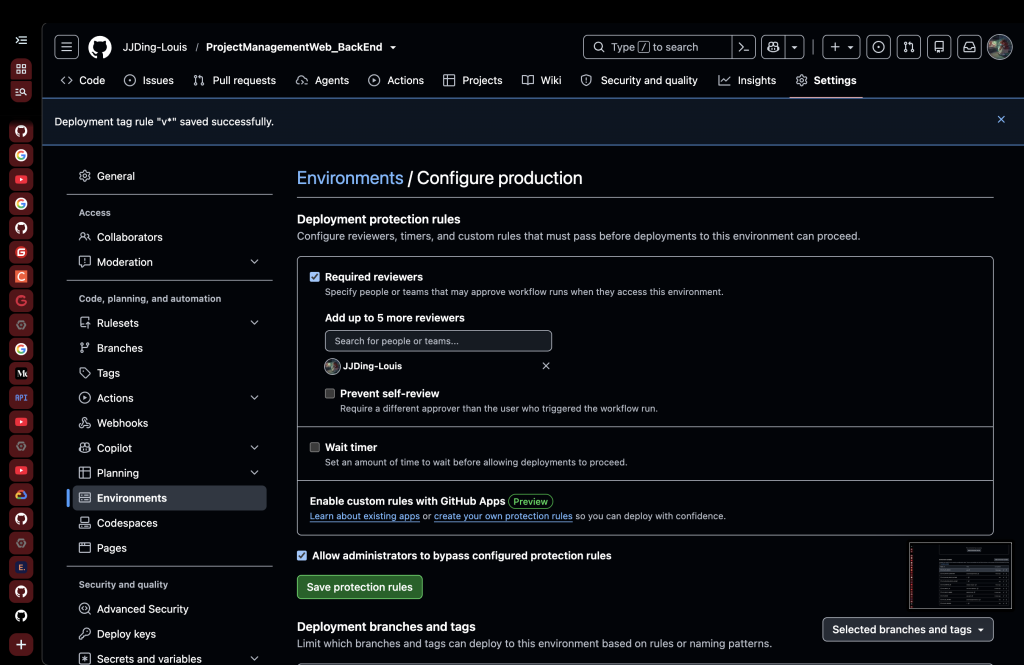The width and height of the screenshot is (1024, 665).
Task: Enable the Wait timer checkbox
Action: [x=315, y=447]
